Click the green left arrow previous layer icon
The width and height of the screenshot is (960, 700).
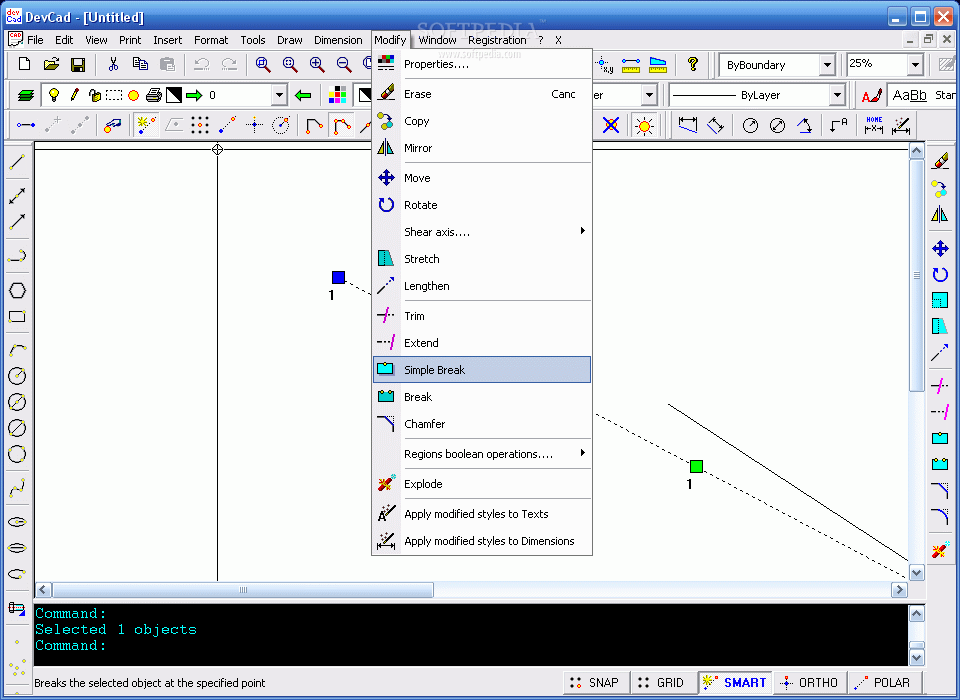click(303, 95)
